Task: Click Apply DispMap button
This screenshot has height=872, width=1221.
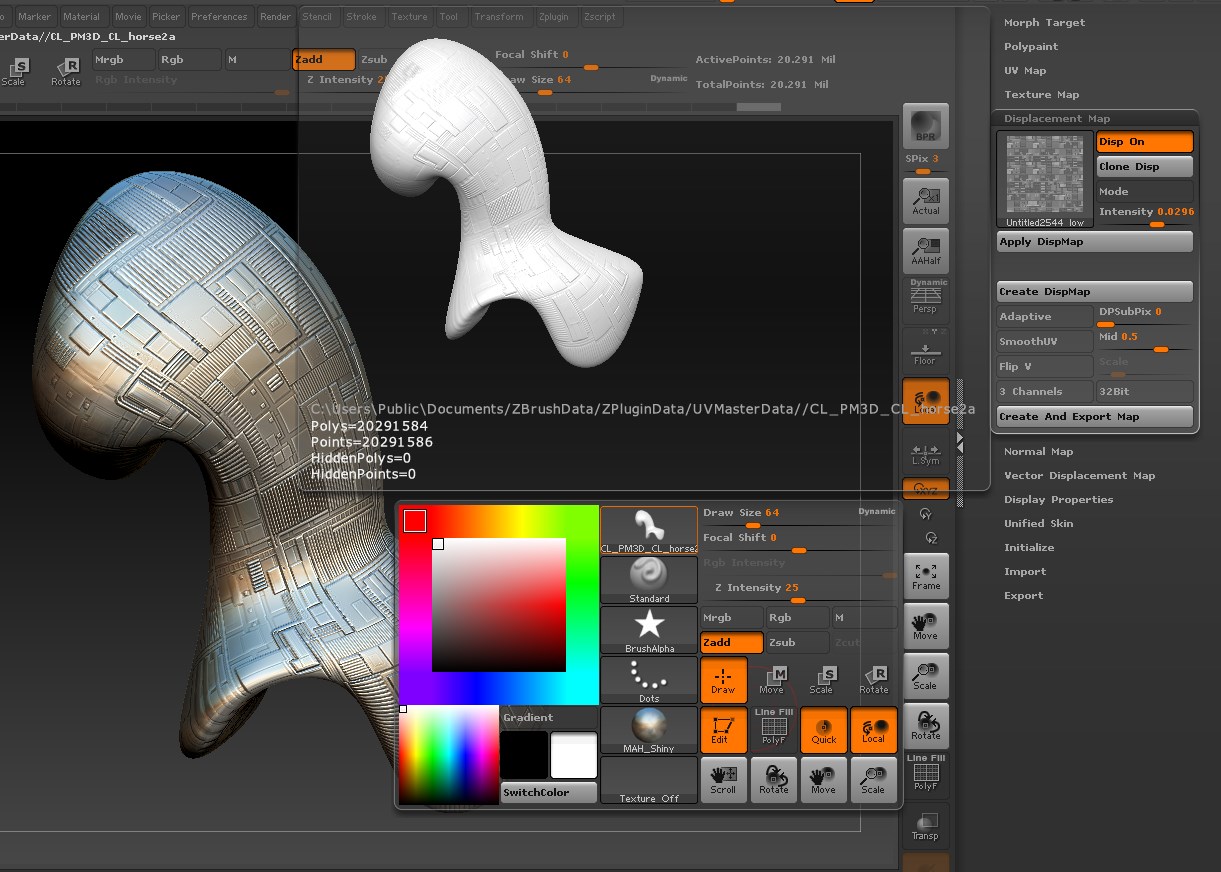Action: click(1095, 242)
